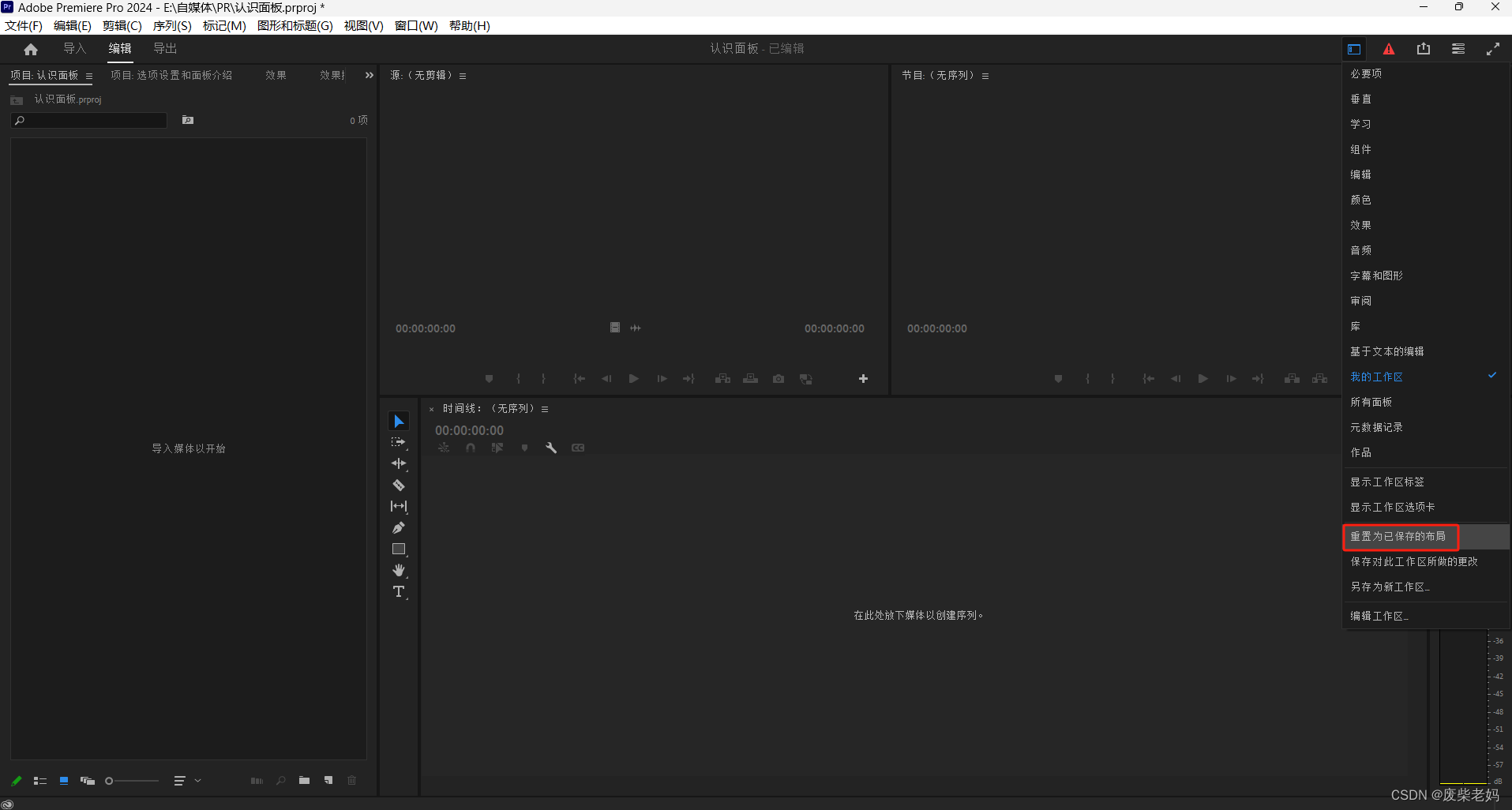Open the Timeline panel menu
This screenshot has height=810, width=1512.
[545, 409]
